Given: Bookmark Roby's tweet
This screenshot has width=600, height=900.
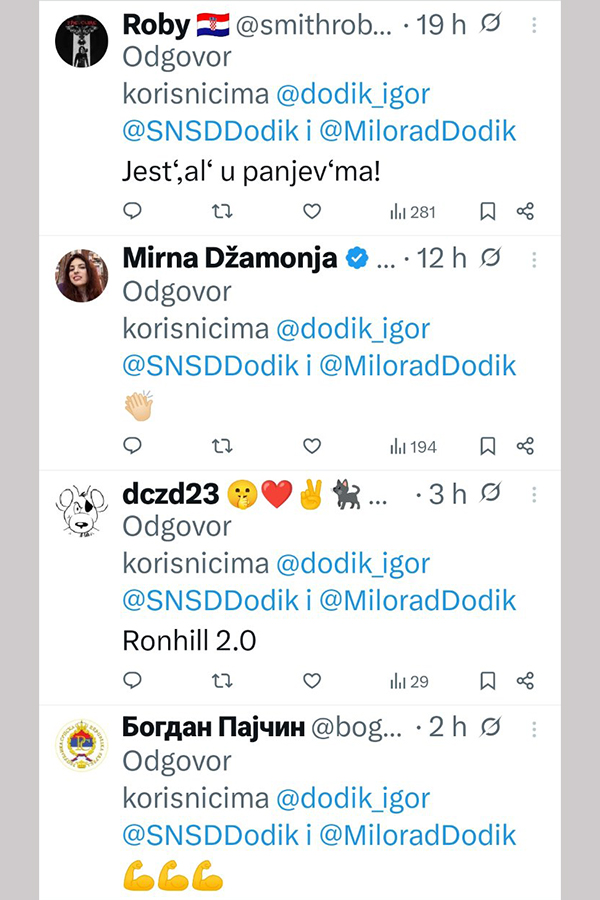Looking at the screenshot, I should click(487, 211).
